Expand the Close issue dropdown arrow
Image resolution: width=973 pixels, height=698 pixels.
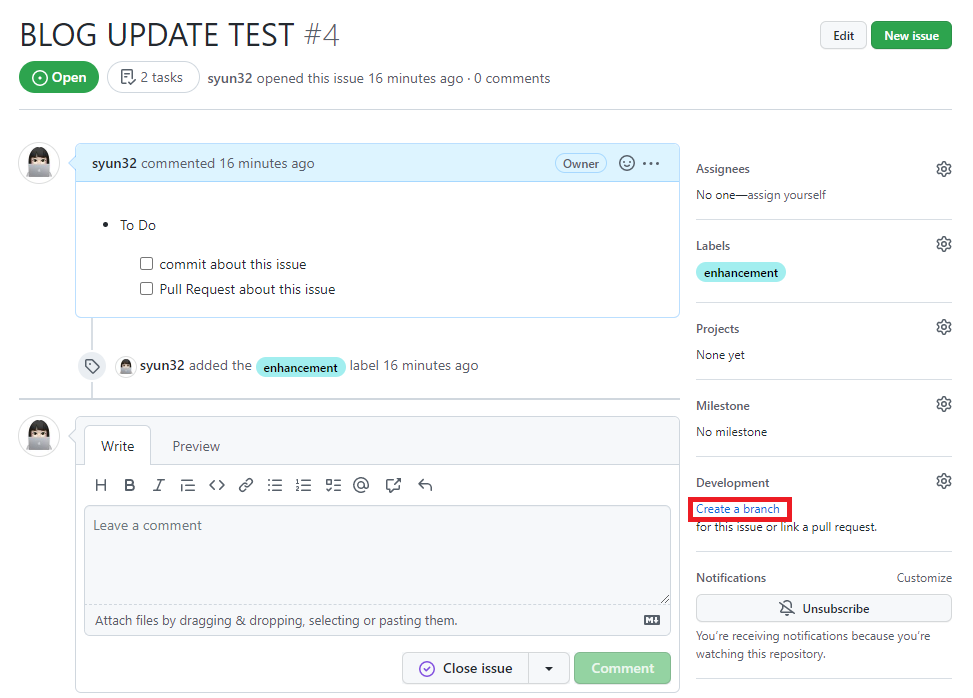click(549, 668)
